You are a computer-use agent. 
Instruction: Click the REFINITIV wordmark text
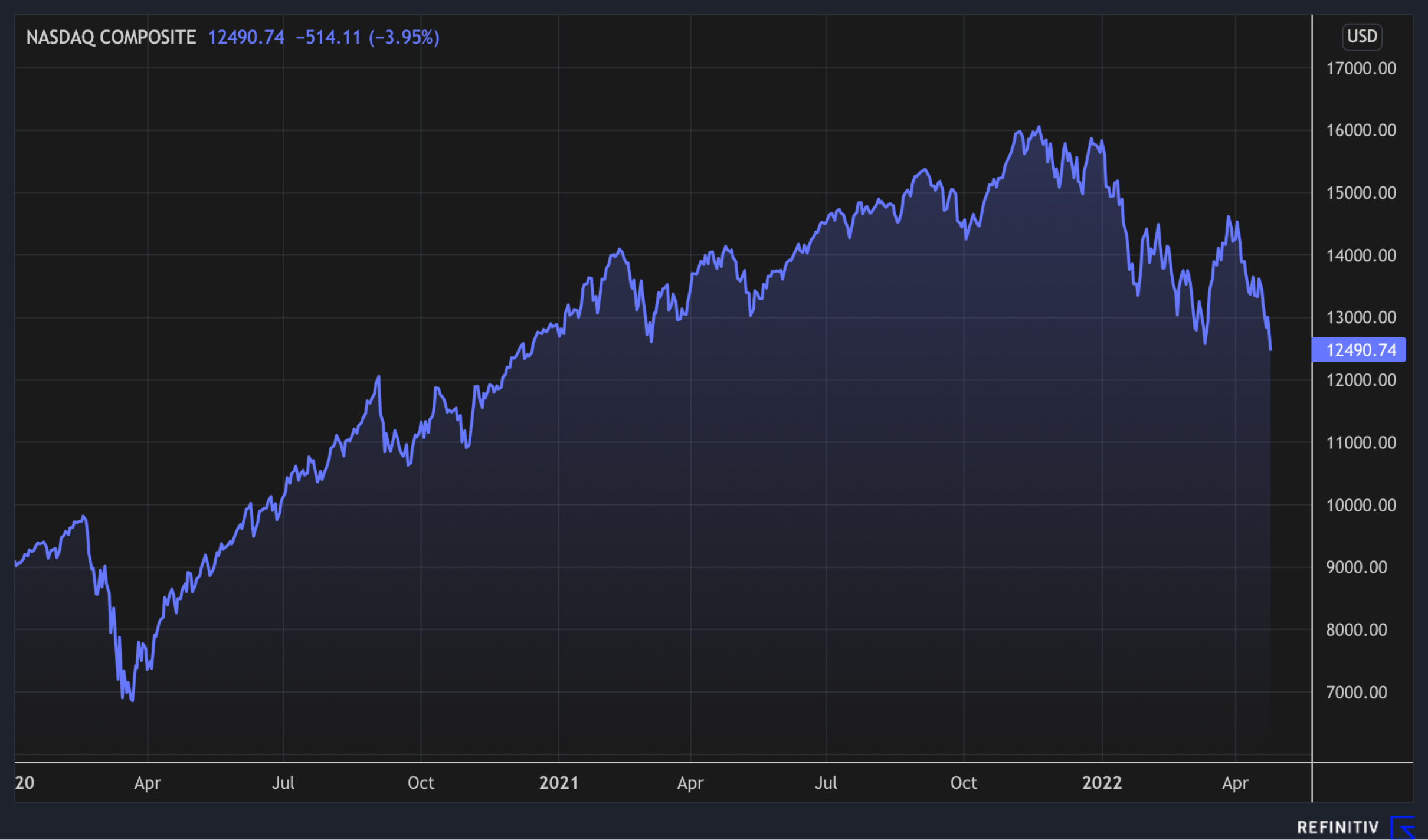pyautogui.click(x=1338, y=828)
